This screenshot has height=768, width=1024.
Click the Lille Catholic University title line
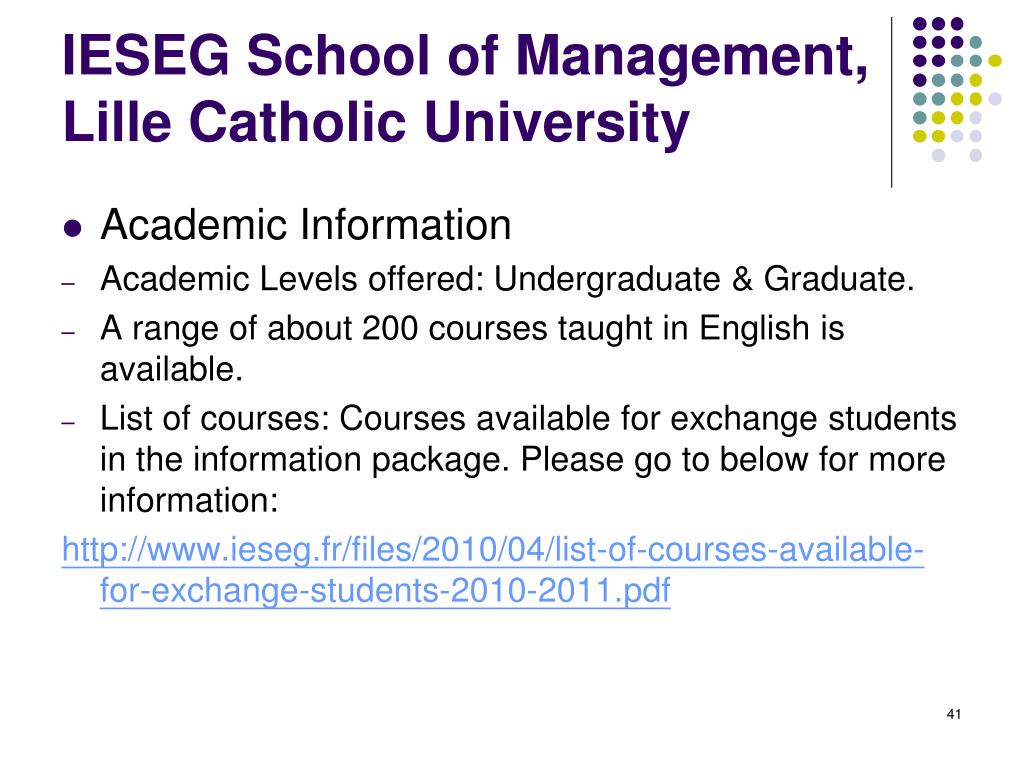pyautogui.click(x=376, y=124)
